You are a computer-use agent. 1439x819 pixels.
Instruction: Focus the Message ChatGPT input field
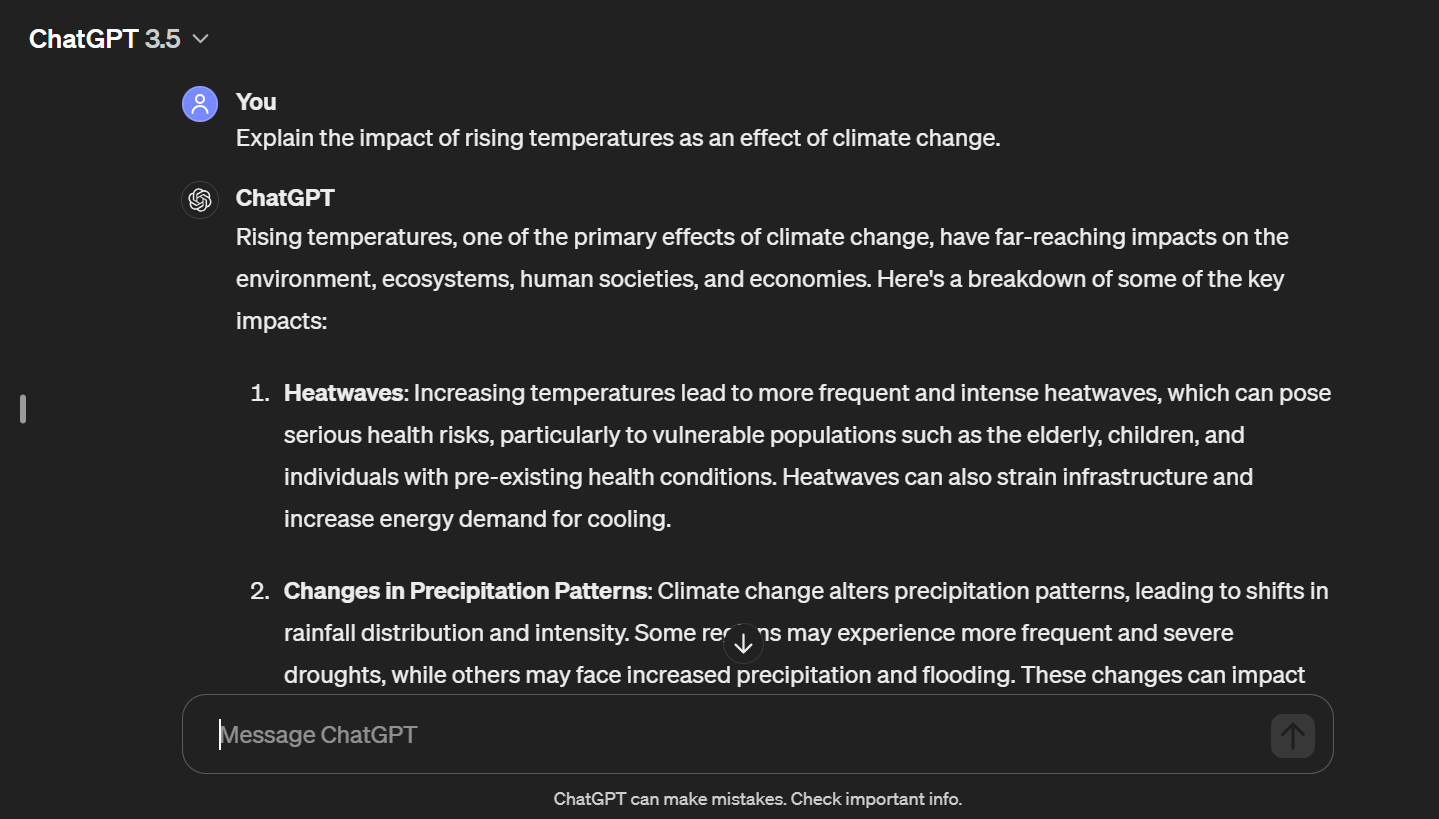click(739, 735)
